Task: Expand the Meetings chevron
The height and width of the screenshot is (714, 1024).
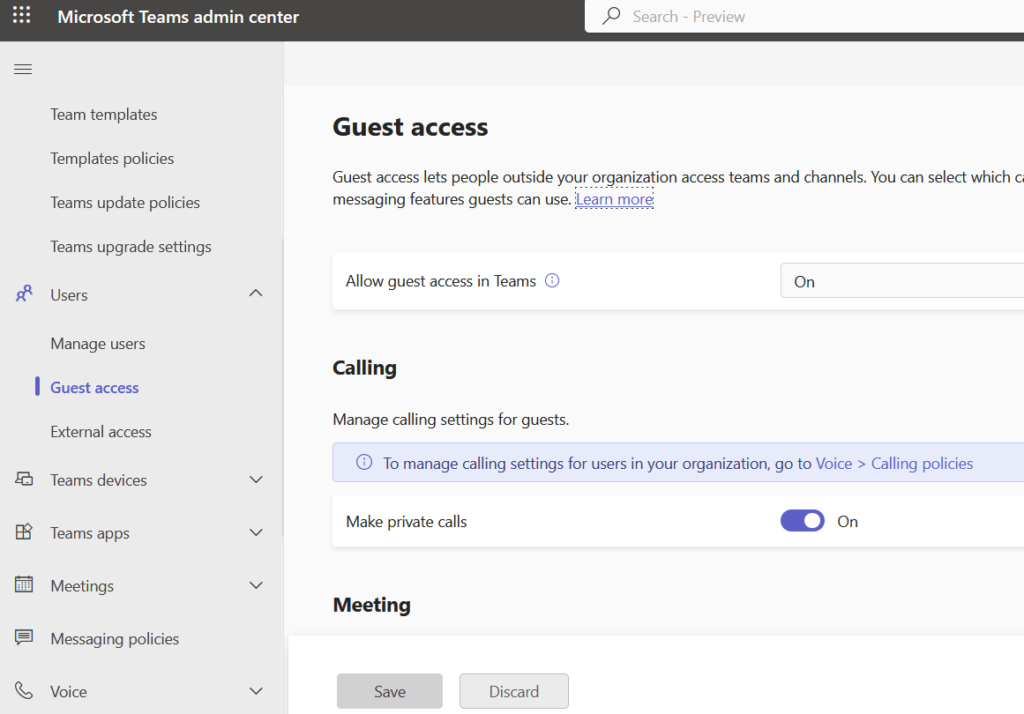Action: (x=256, y=585)
